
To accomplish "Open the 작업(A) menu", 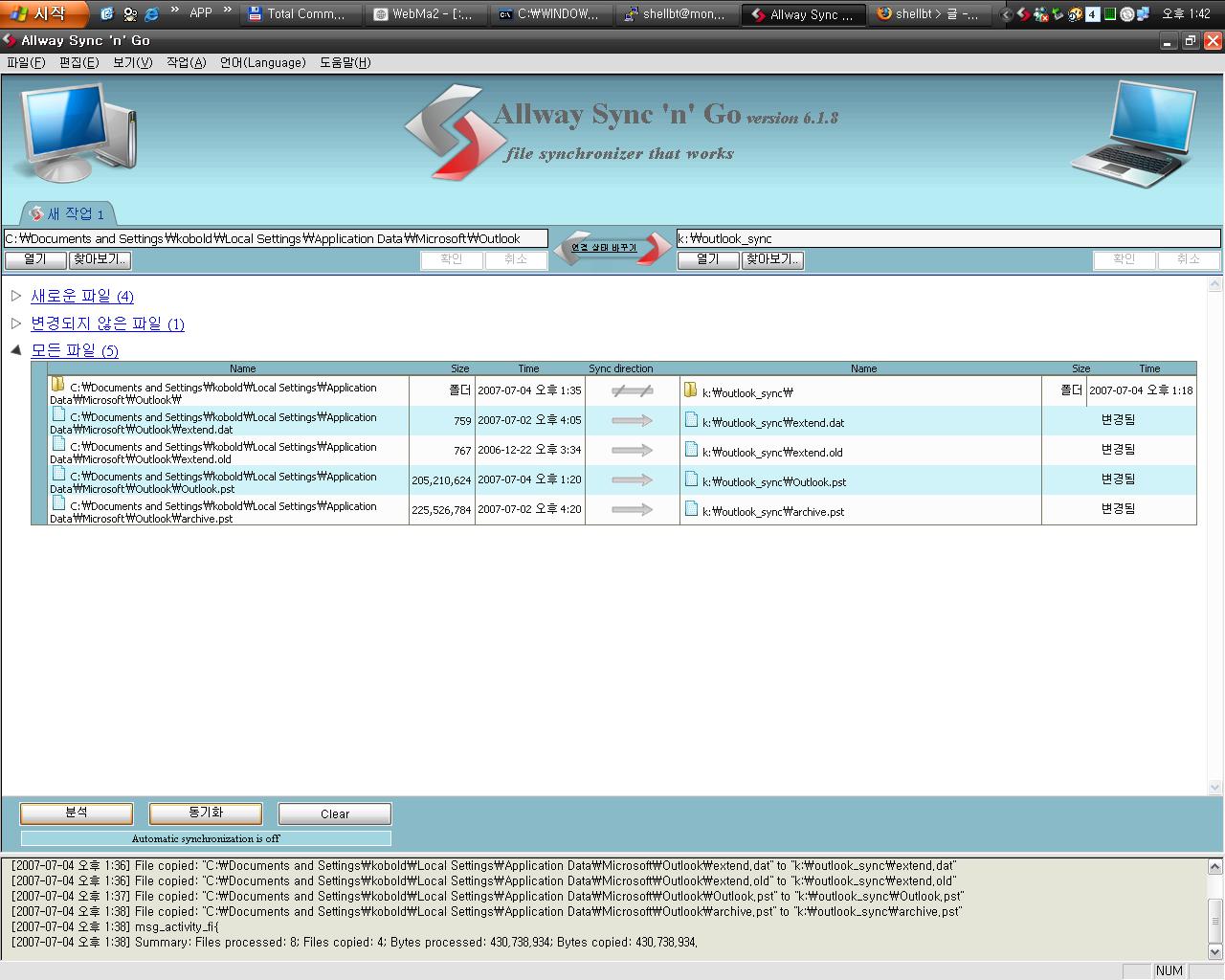I will tap(186, 62).
